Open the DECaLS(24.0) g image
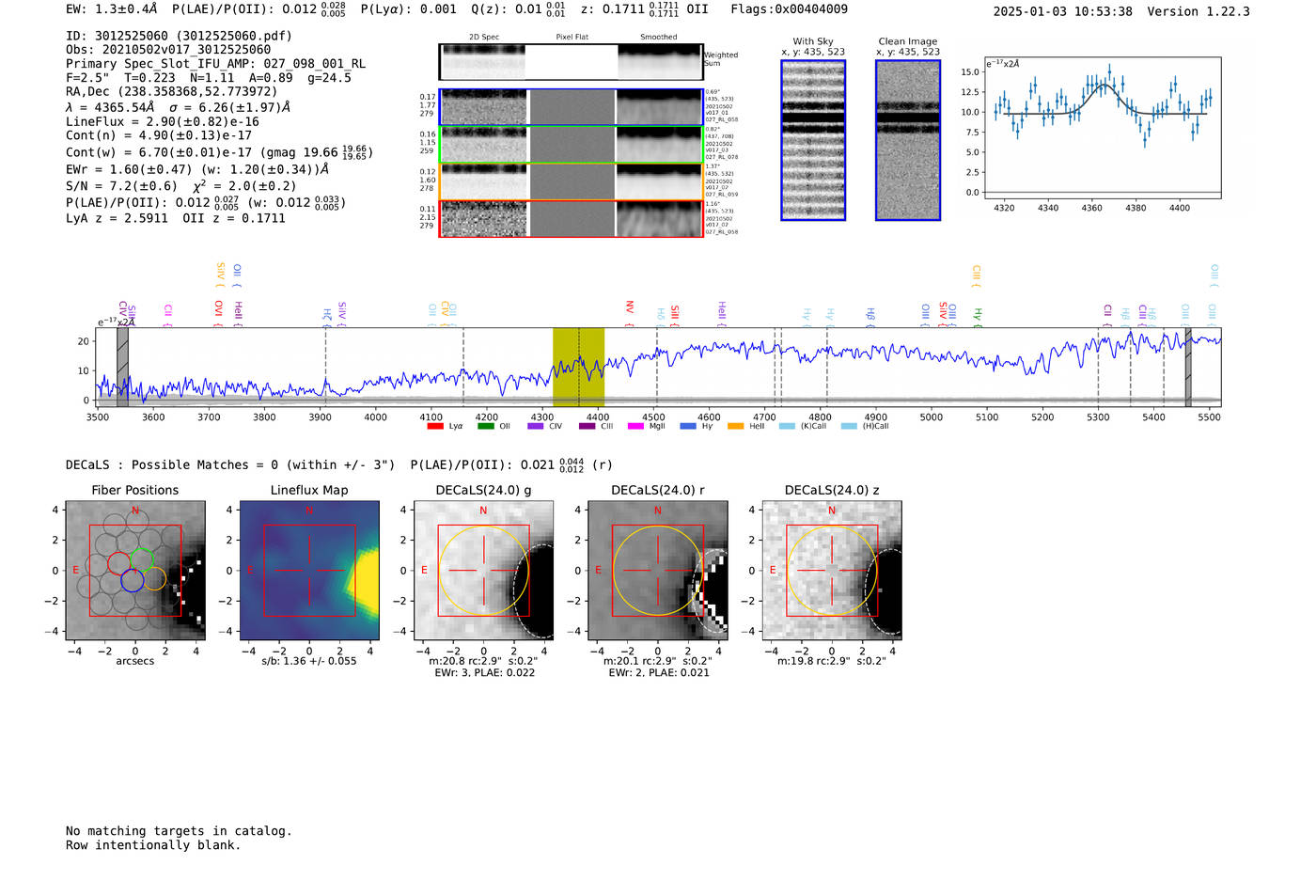This screenshot has height=896, width=1316. 484,571
